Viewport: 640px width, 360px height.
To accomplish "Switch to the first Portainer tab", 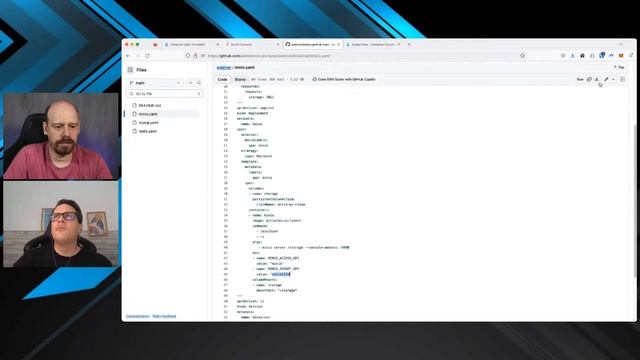I will (191, 44).
